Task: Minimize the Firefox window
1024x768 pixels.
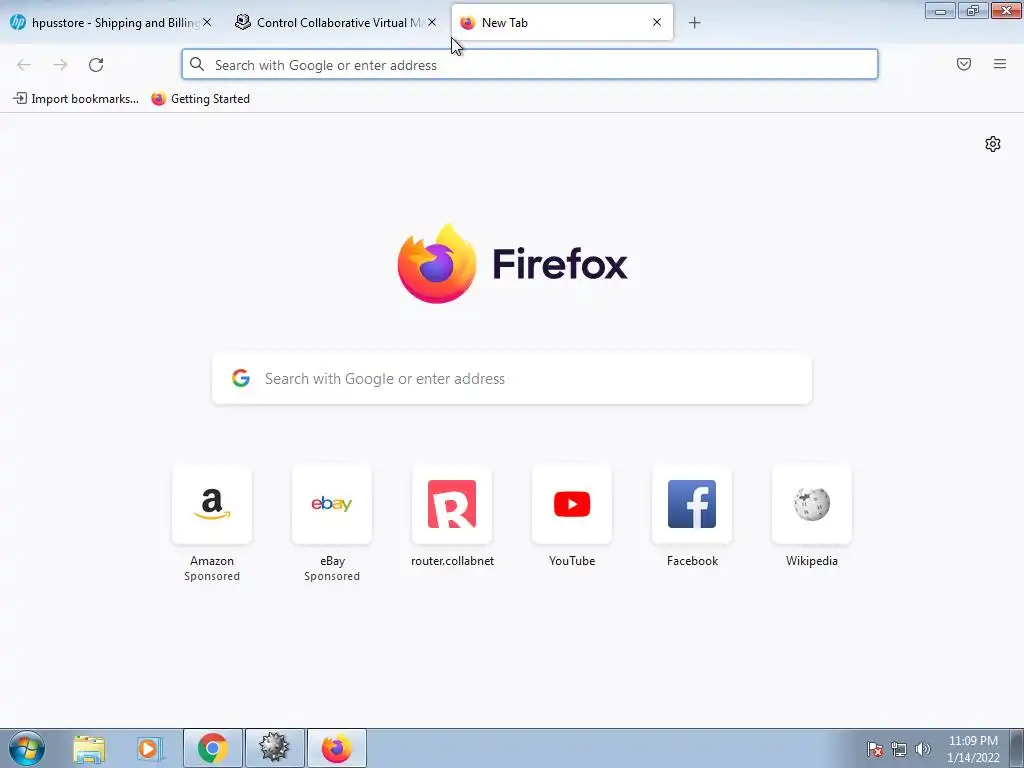Action: pos(940,10)
